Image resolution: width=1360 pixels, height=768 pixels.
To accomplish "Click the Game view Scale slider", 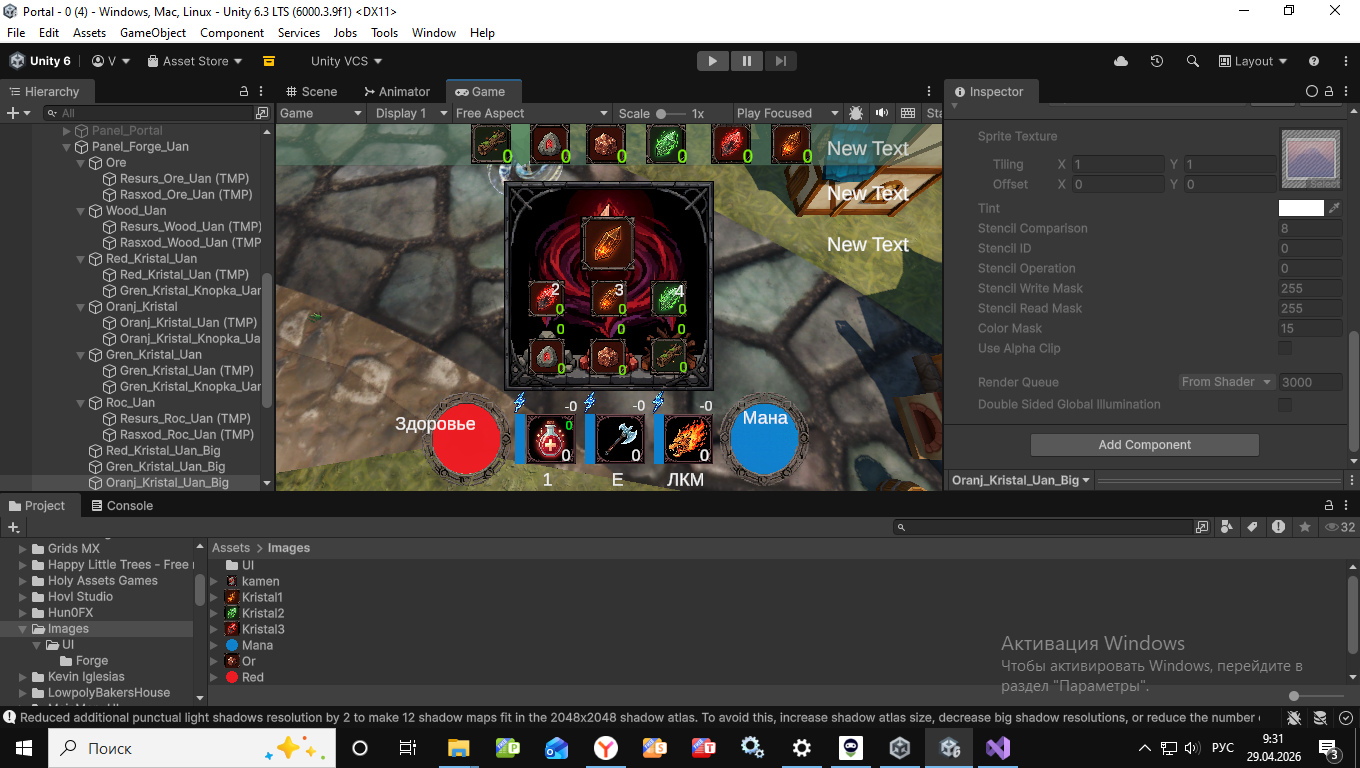I will click(670, 113).
